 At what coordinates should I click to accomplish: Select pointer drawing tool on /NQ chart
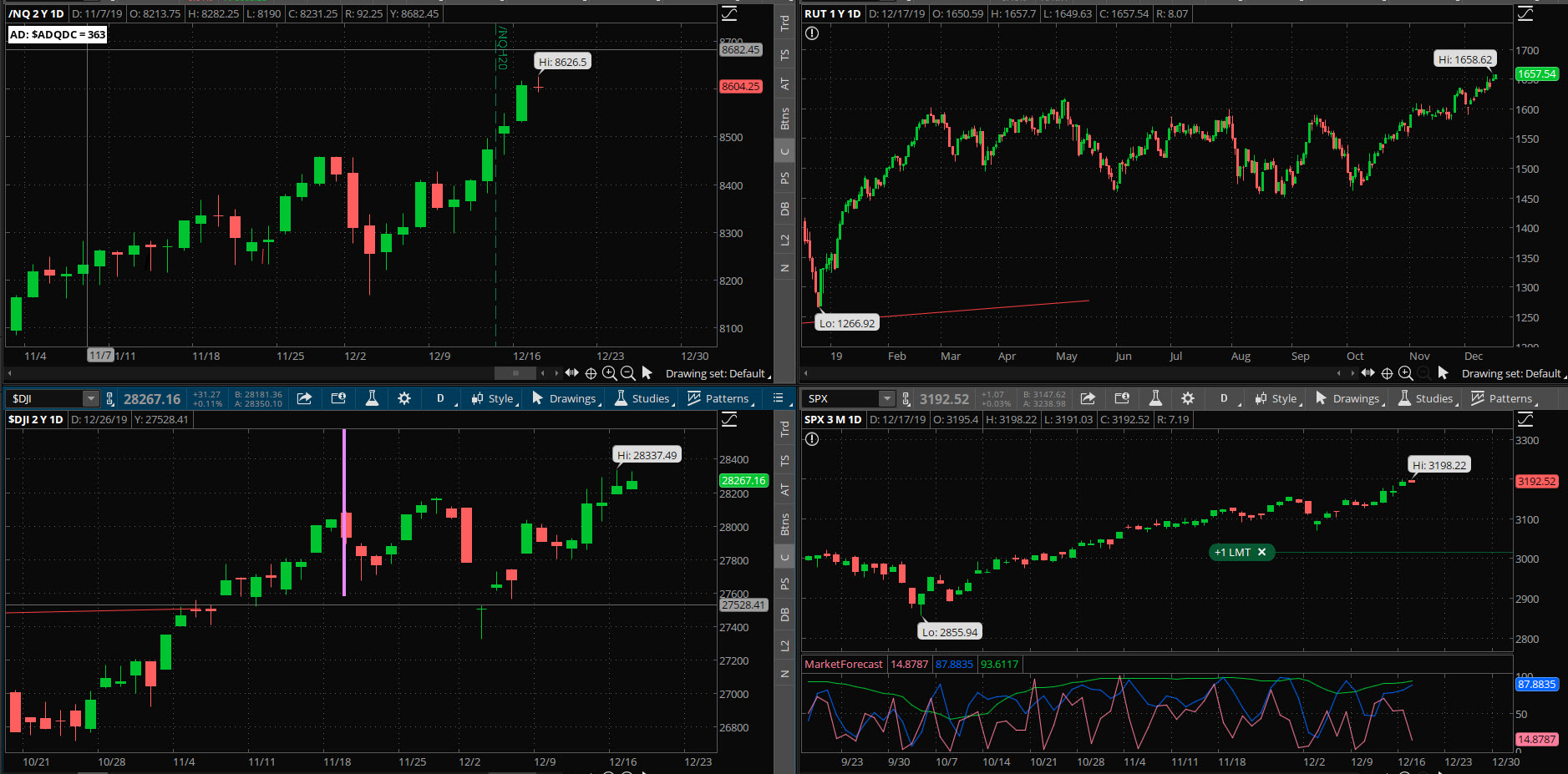click(x=647, y=373)
